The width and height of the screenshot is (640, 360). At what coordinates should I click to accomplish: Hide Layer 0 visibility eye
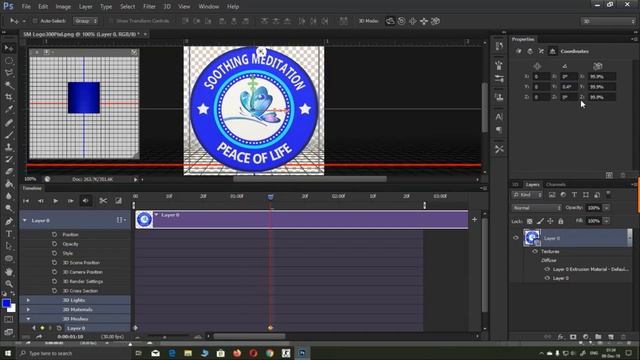(516, 238)
